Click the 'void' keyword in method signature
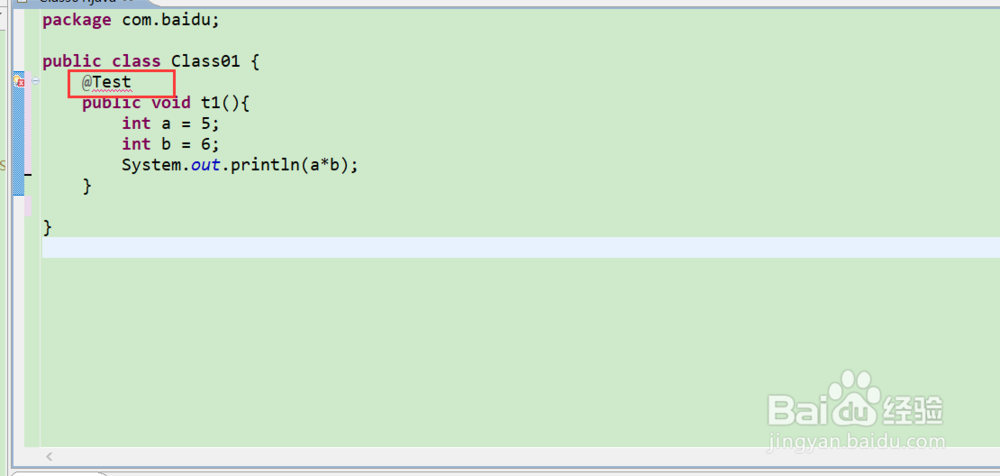1000x476 pixels. [170, 102]
